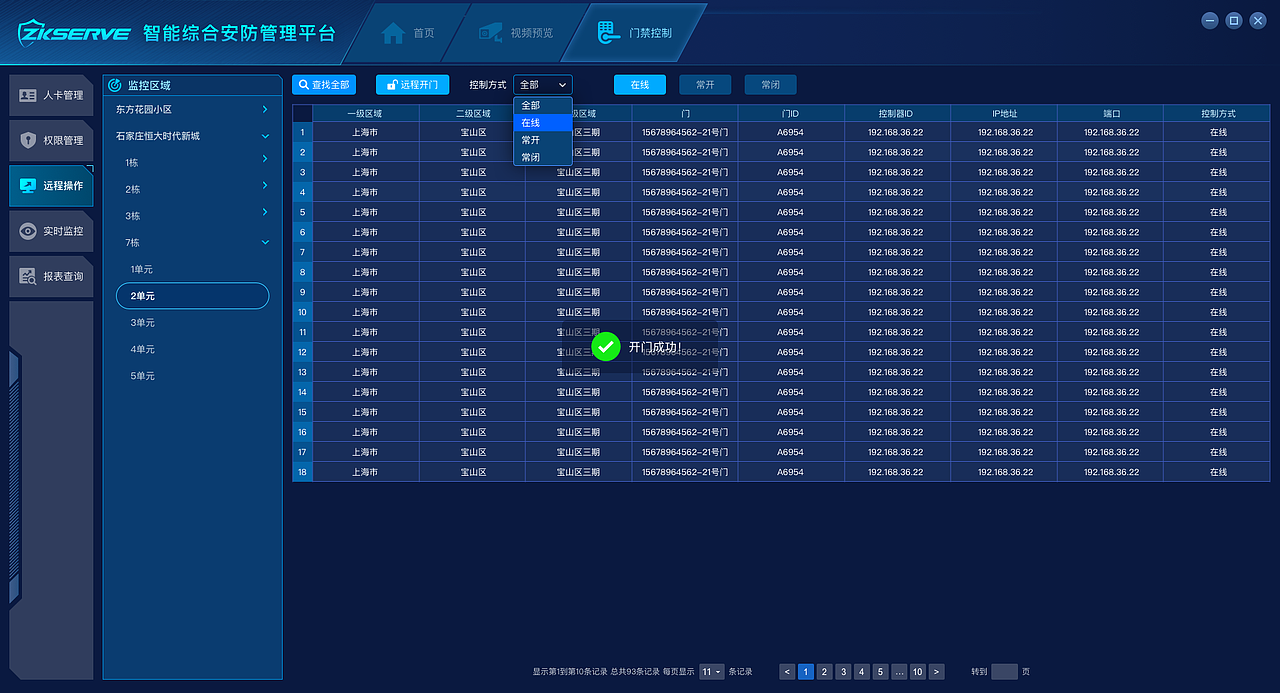This screenshot has height=693, width=1280.
Task: Collapse the 7栋 building node
Action: (265, 242)
